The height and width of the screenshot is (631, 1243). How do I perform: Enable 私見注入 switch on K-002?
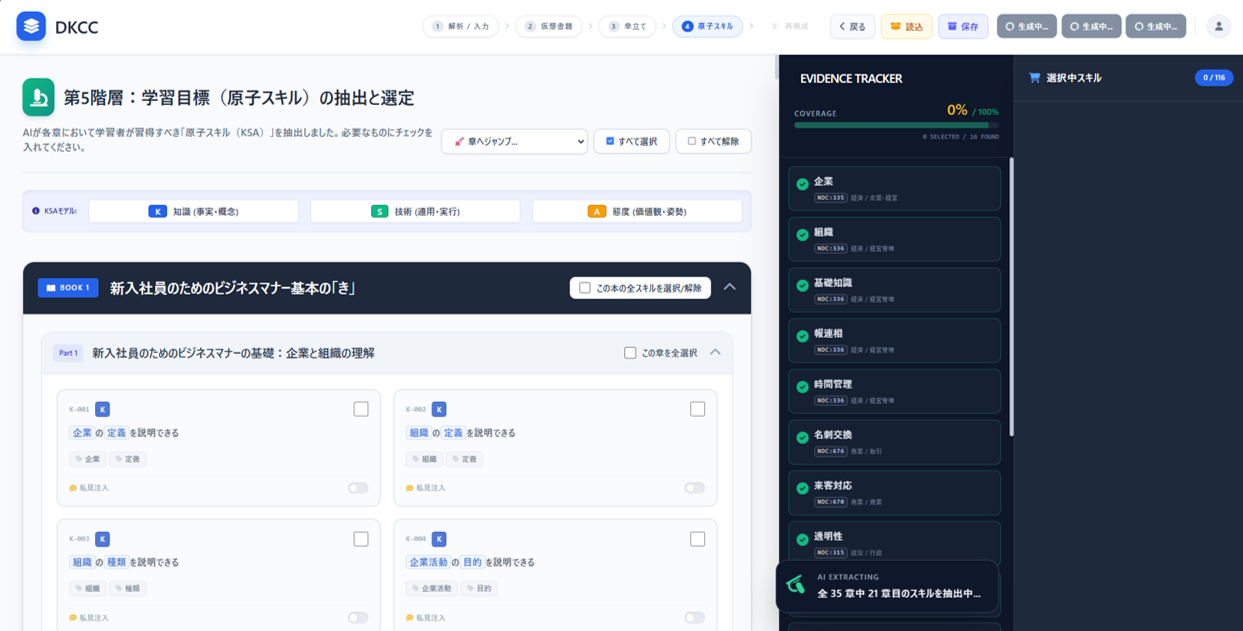pyautogui.click(x=695, y=488)
